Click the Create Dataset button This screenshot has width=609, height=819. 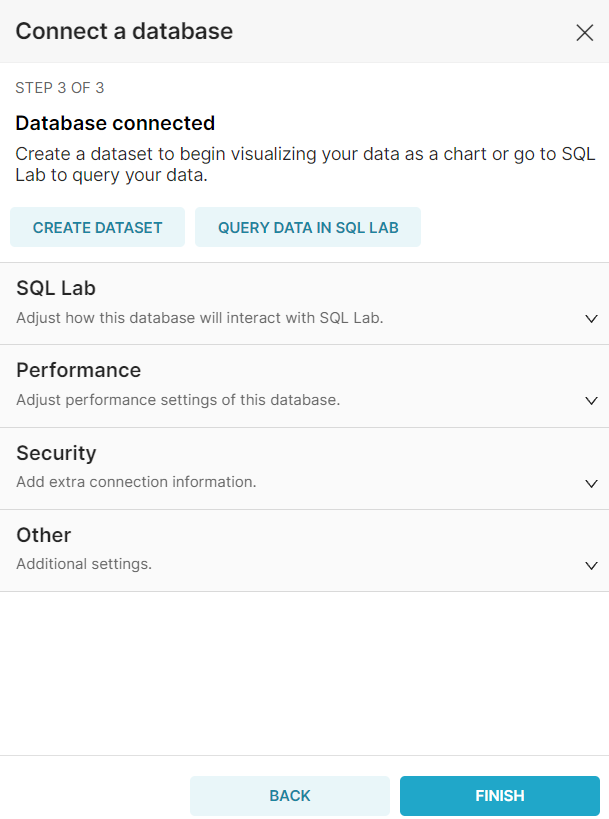pos(97,227)
